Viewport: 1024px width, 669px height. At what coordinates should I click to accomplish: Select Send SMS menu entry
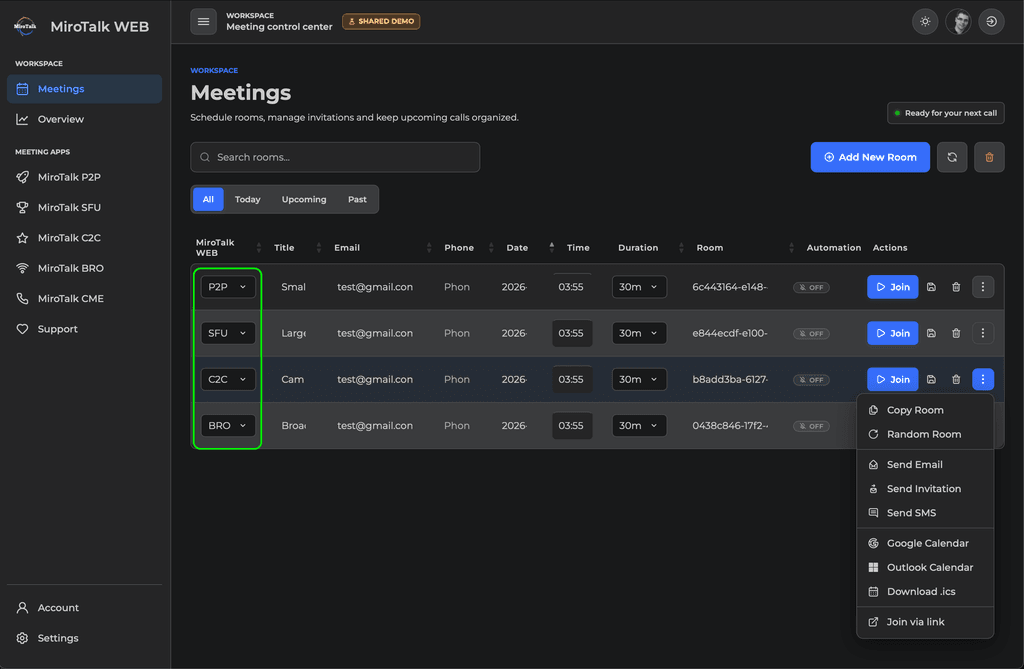[x=925, y=513]
